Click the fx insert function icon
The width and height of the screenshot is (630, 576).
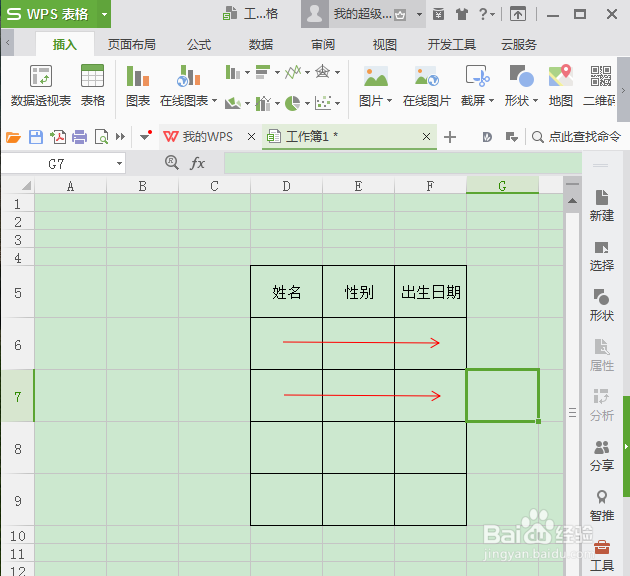pyautogui.click(x=197, y=163)
